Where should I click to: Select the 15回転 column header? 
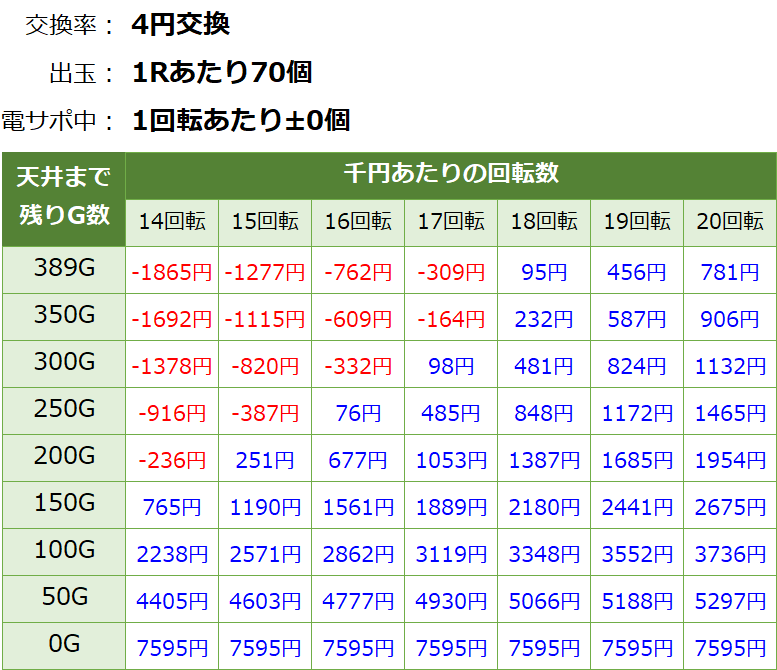[x=265, y=223]
